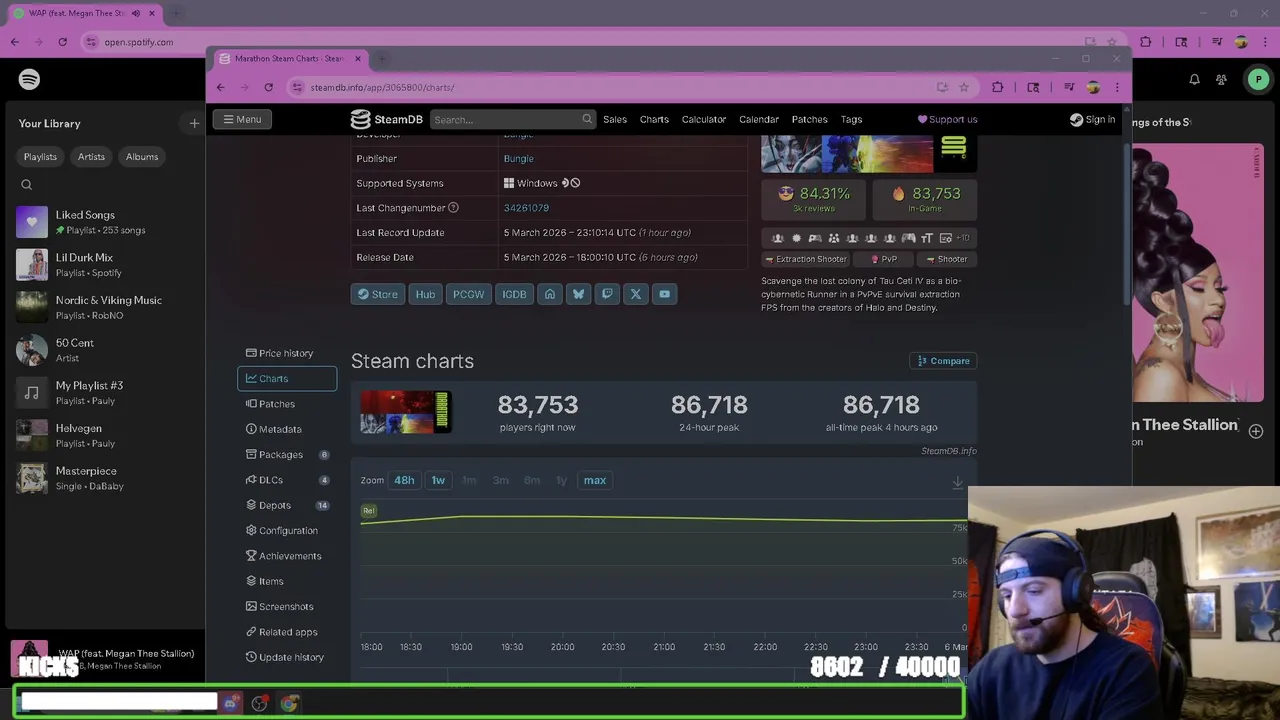Click the YouTube icon button

[665, 294]
